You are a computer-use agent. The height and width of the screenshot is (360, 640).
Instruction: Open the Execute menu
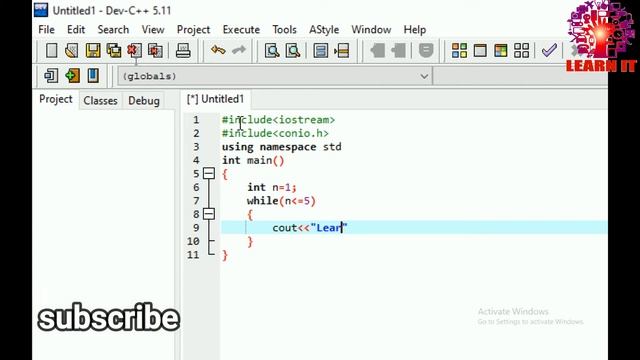pyautogui.click(x=241, y=30)
